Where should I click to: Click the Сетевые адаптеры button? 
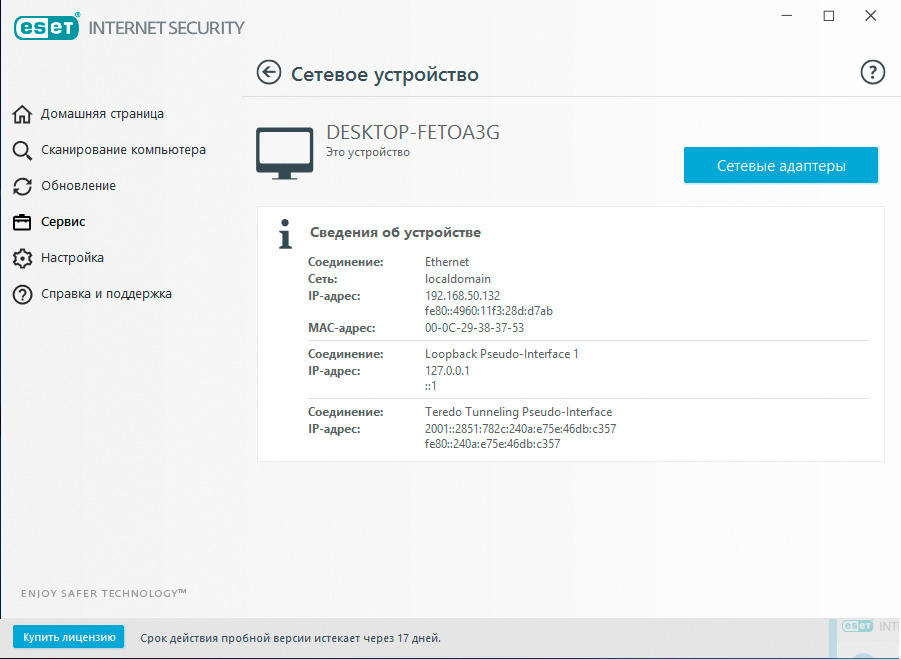click(780, 165)
